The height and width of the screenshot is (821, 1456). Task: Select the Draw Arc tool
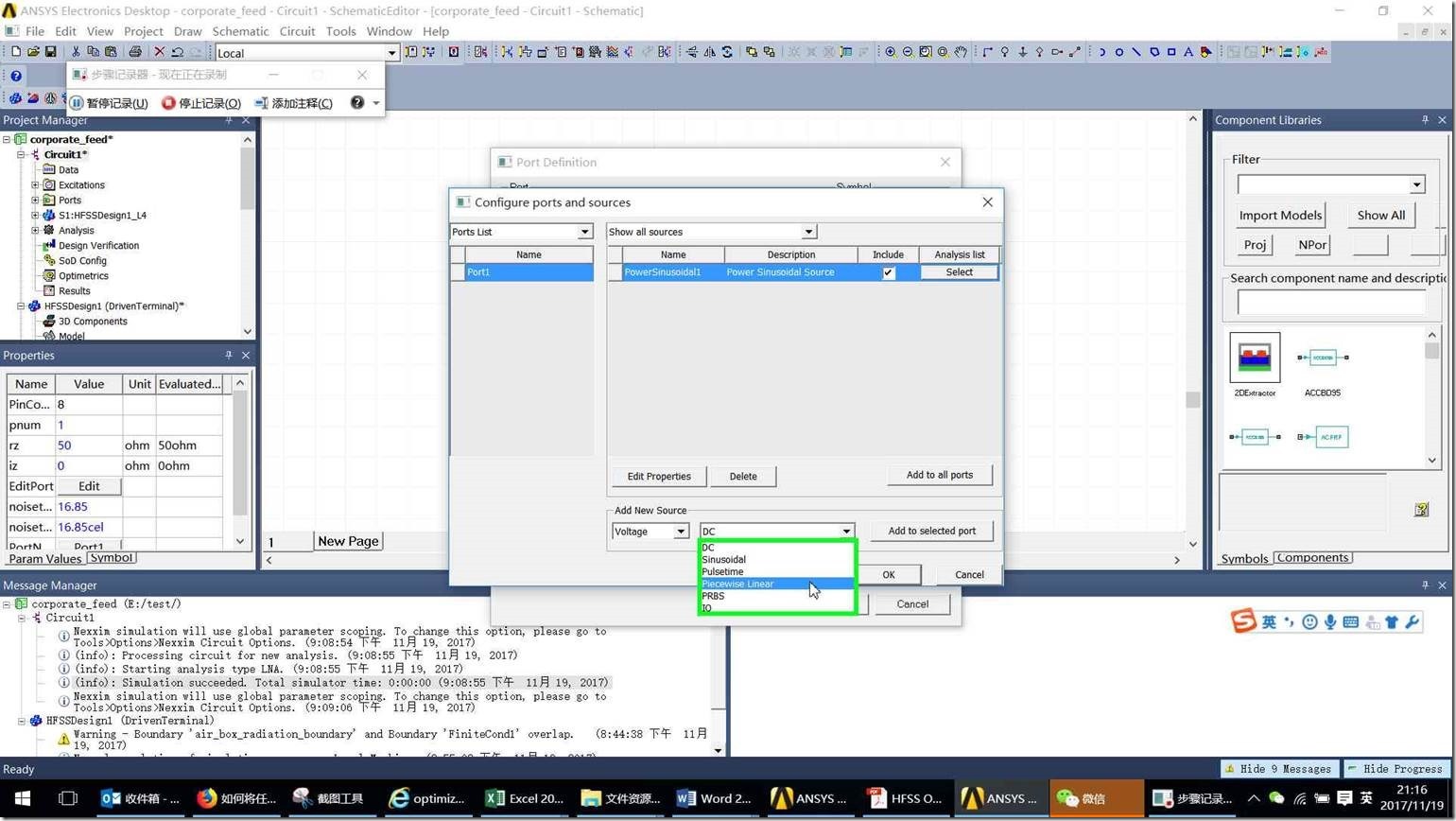pos(1101,52)
